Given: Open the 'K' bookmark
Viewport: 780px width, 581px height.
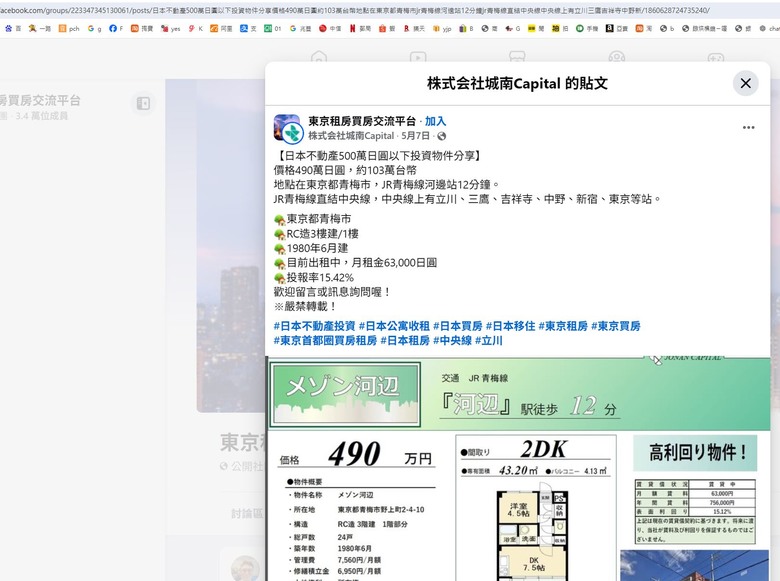Looking at the screenshot, I should pyautogui.click(x=195, y=29).
